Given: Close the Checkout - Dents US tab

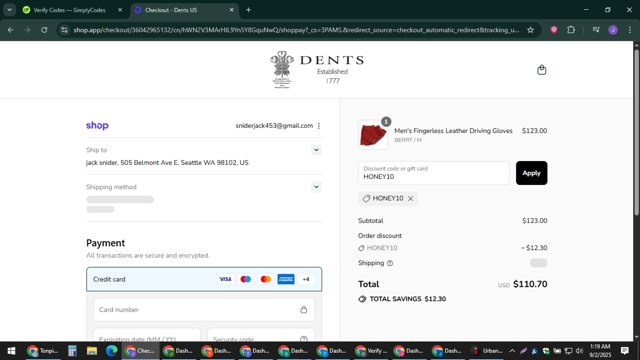Looking at the screenshot, I should (231, 10).
